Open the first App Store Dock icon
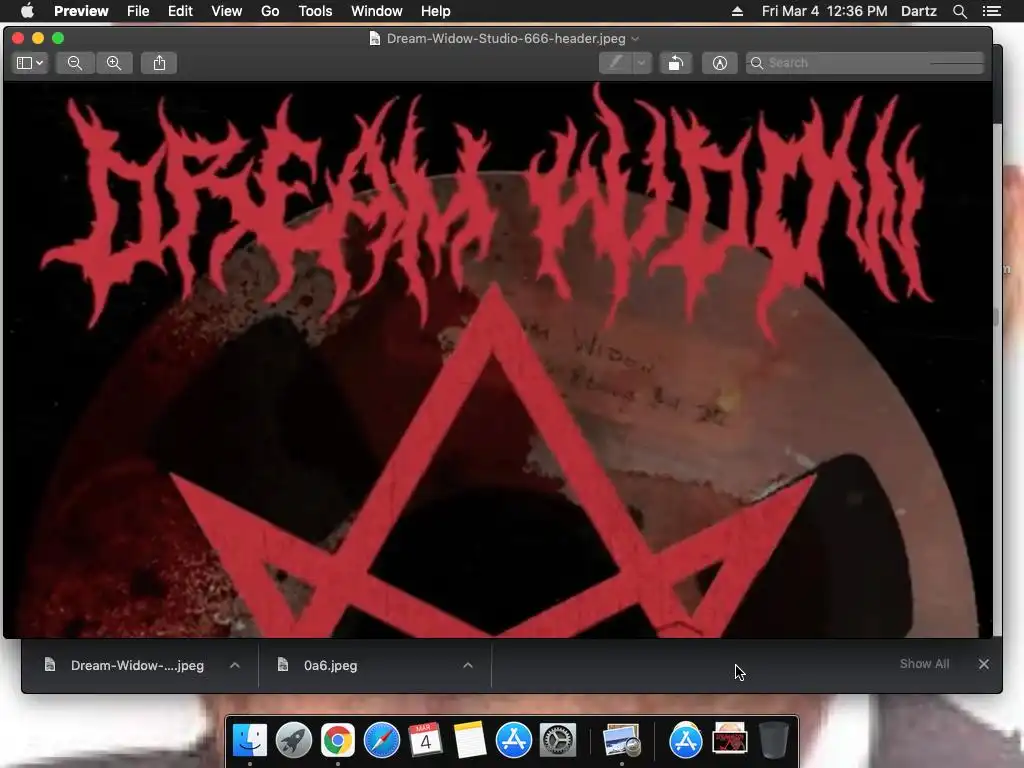The image size is (1024, 768). click(x=514, y=741)
